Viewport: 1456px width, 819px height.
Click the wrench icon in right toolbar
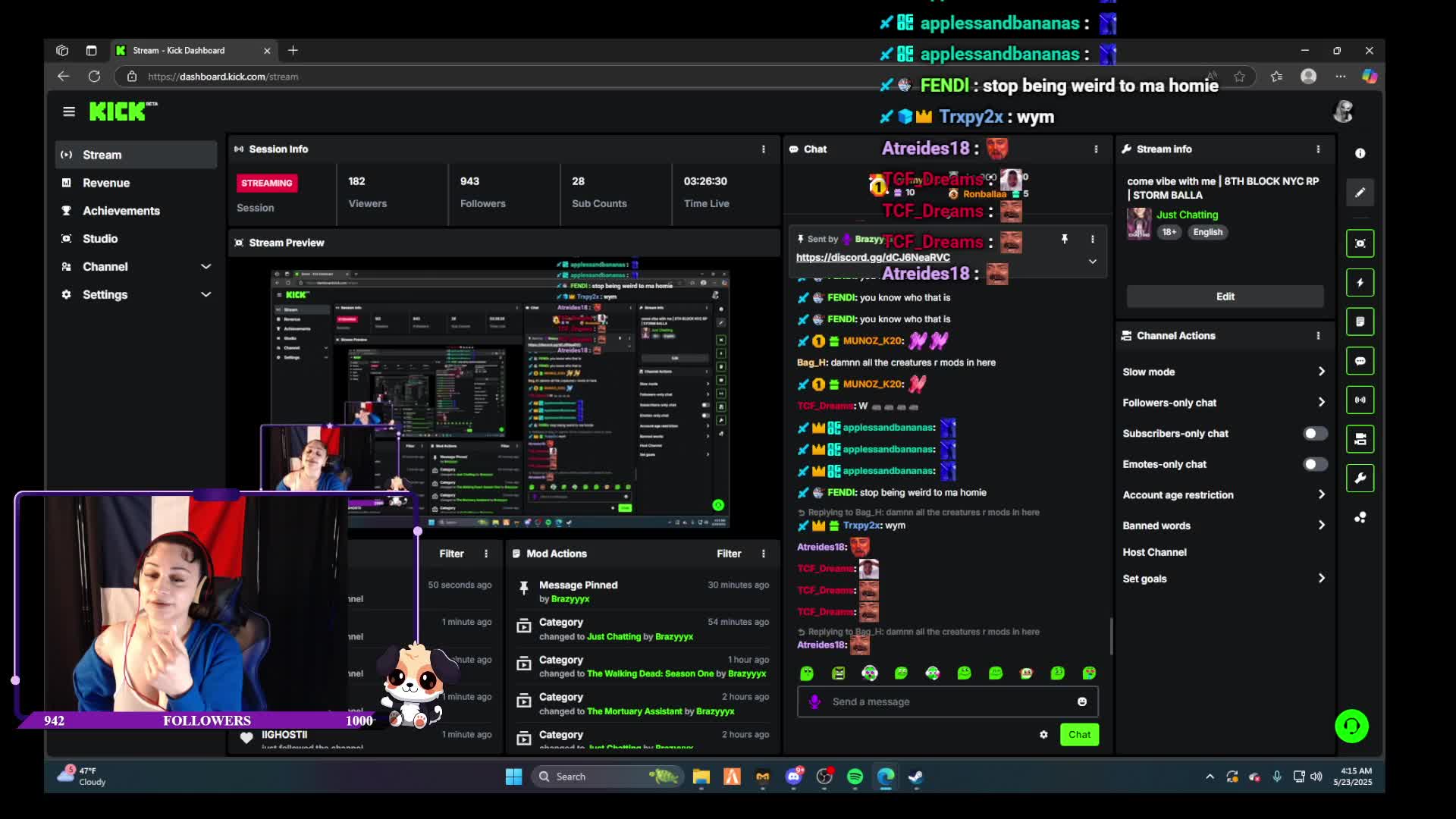(x=1360, y=478)
